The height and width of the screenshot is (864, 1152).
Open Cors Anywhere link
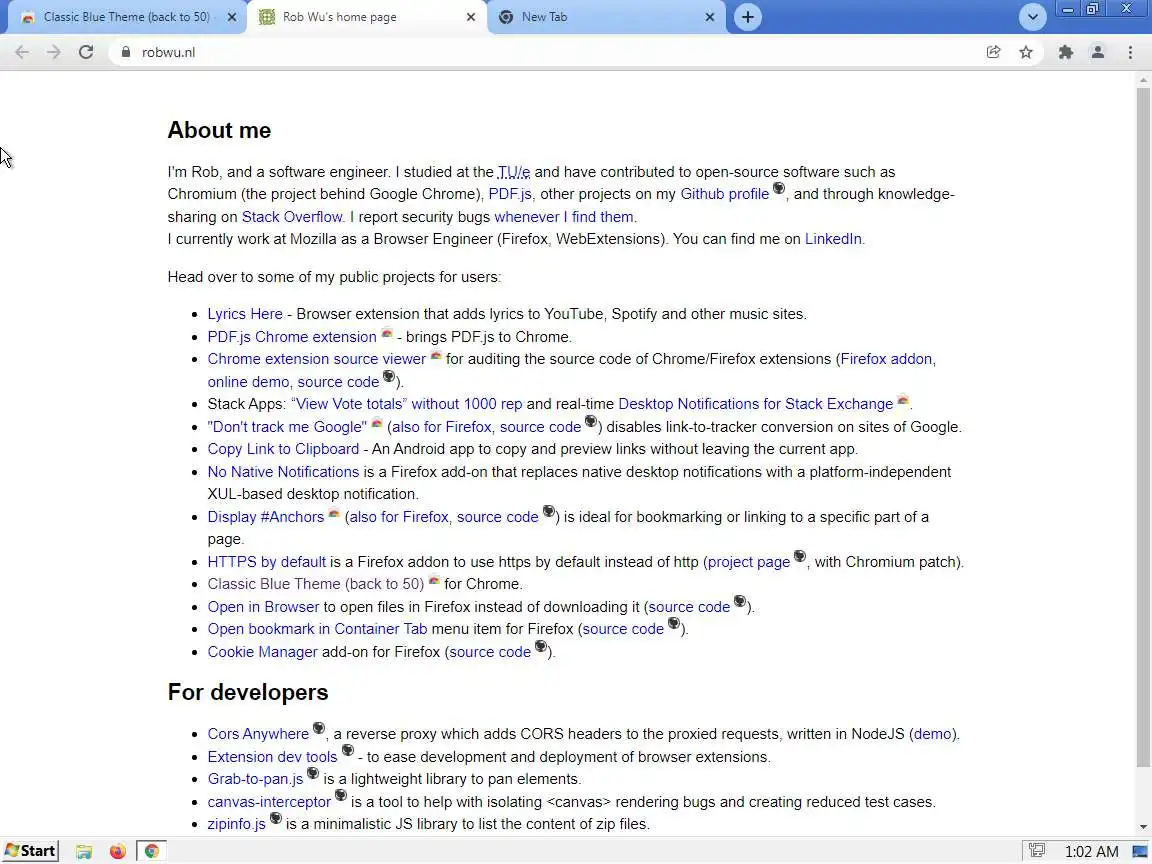(x=258, y=734)
